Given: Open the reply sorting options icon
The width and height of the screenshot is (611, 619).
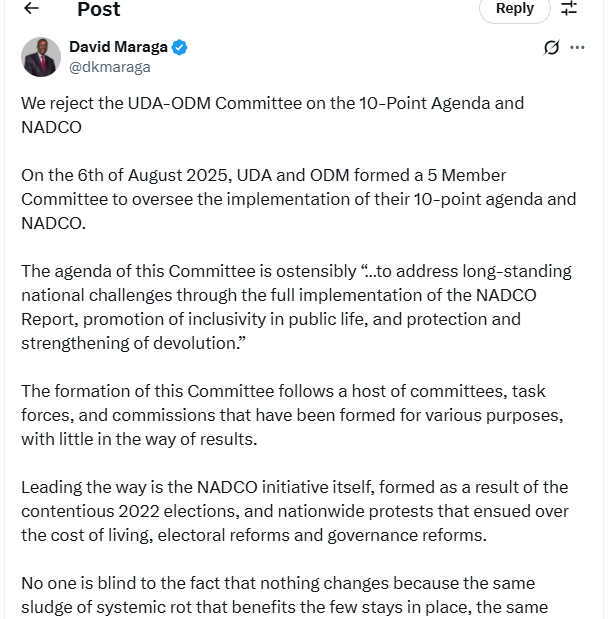Looking at the screenshot, I should (569, 9).
